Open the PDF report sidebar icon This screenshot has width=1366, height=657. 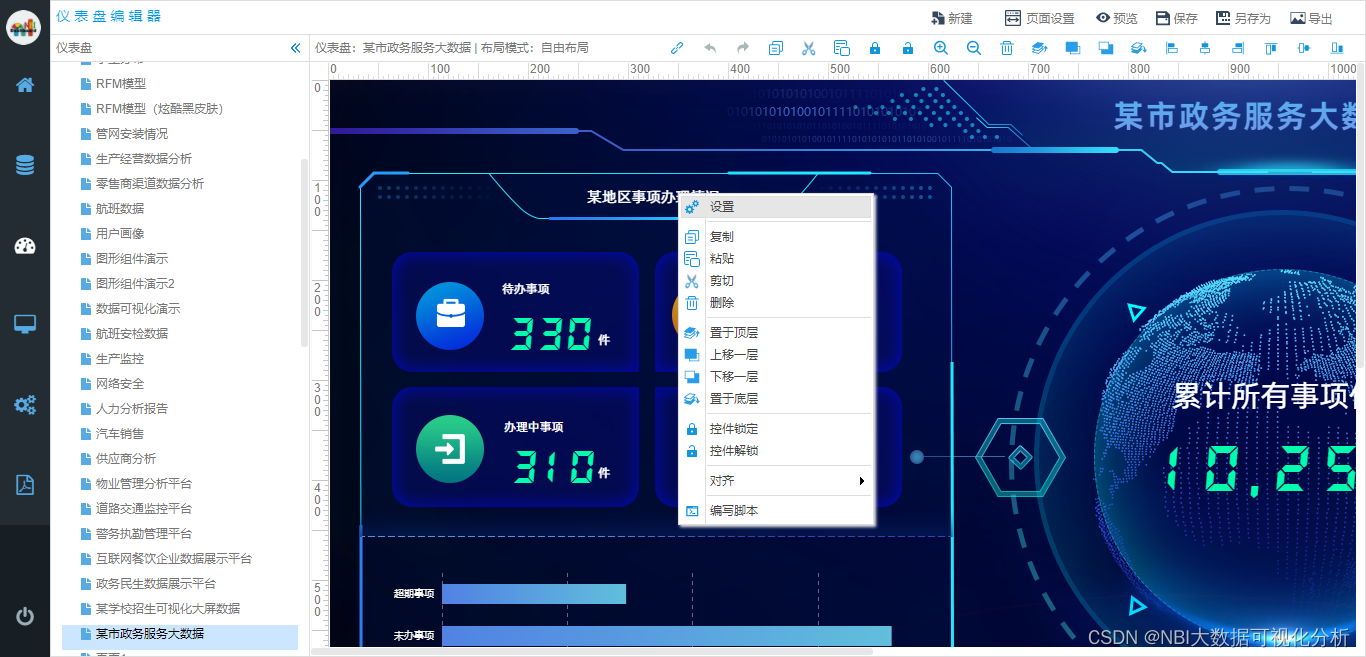[25, 485]
